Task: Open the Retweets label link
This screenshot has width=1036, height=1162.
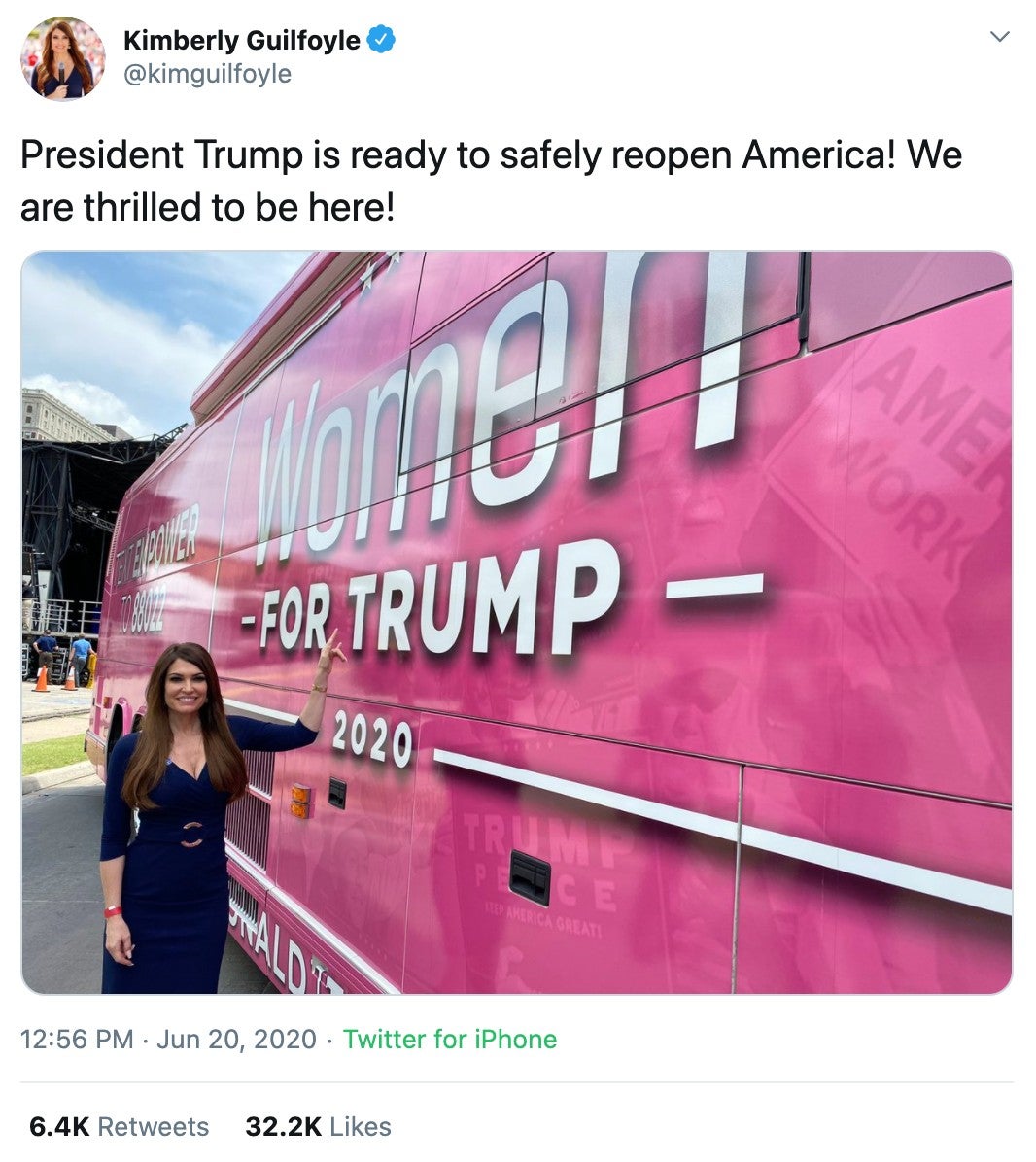Action: pyautogui.click(x=154, y=1126)
